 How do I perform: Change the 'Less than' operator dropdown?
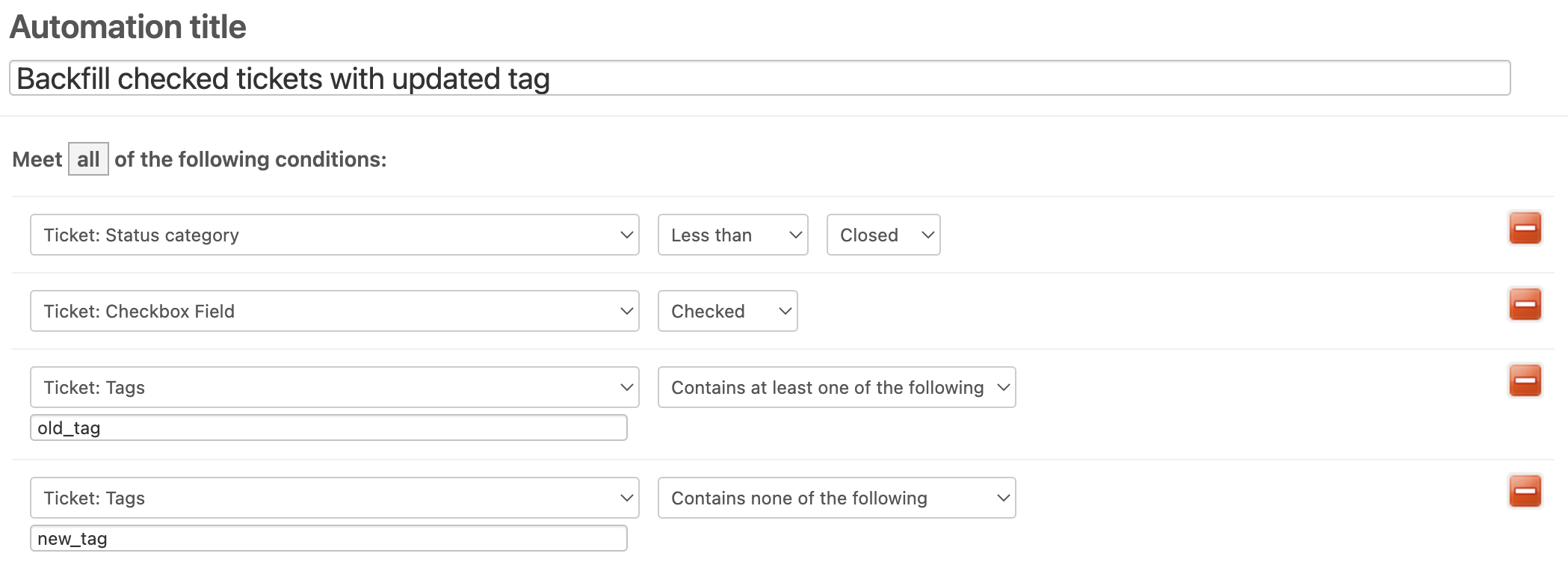click(x=732, y=235)
